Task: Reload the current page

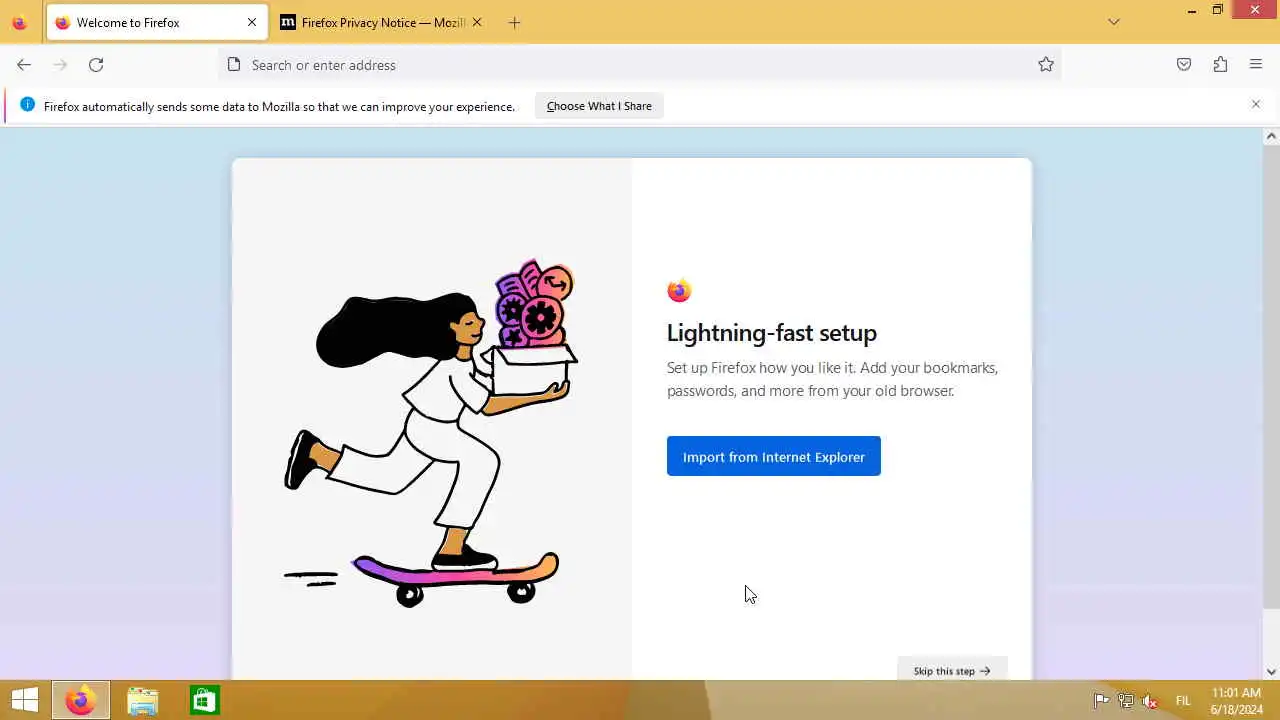Action: point(96,65)
